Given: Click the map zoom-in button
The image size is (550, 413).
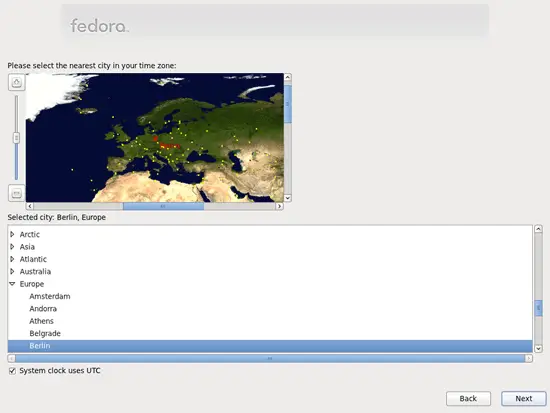Looking at the screenshot, I should [16, 82].
